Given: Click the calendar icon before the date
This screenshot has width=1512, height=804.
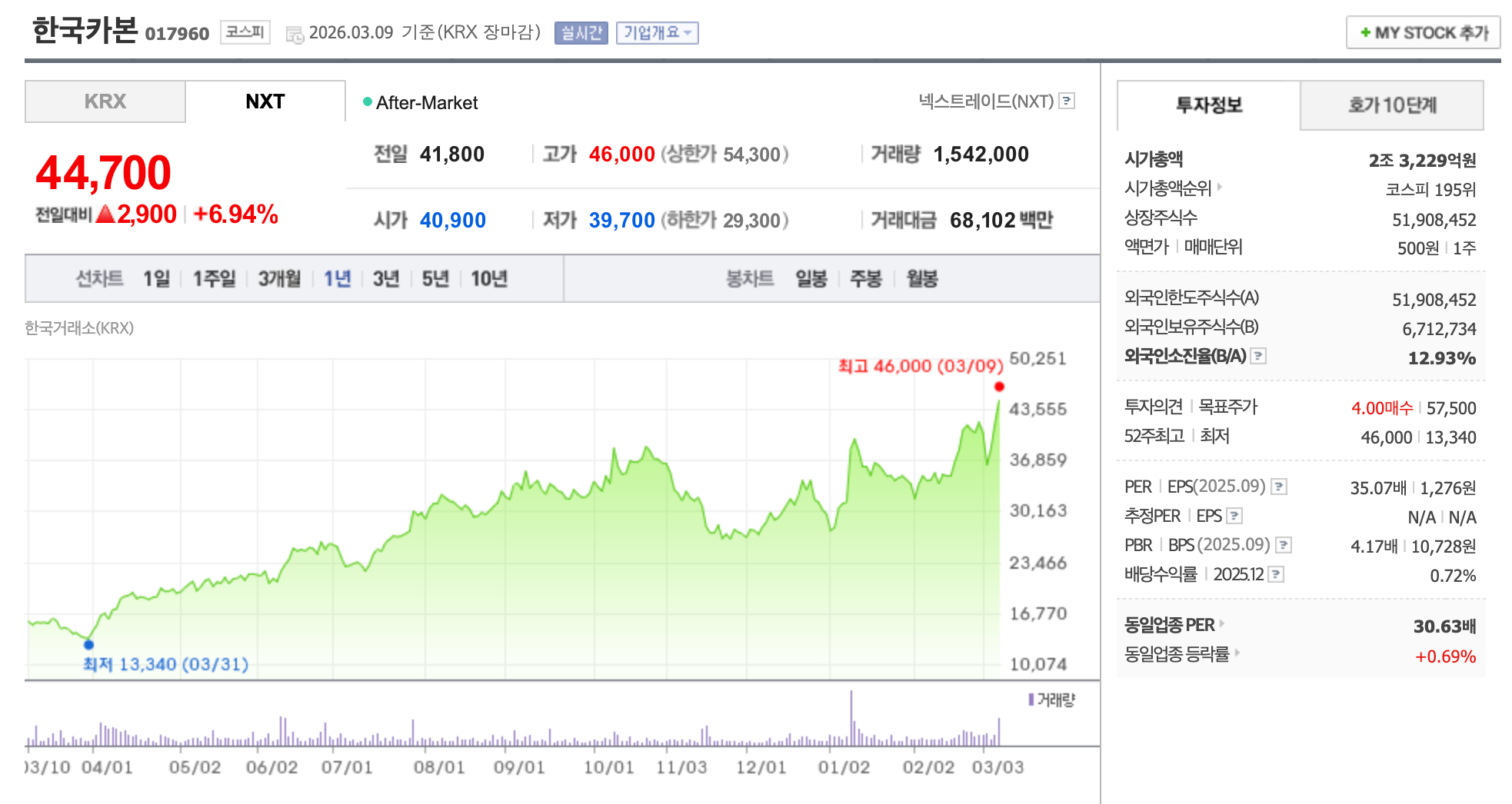Looking at the screenshot, I should tap(295, 35).
